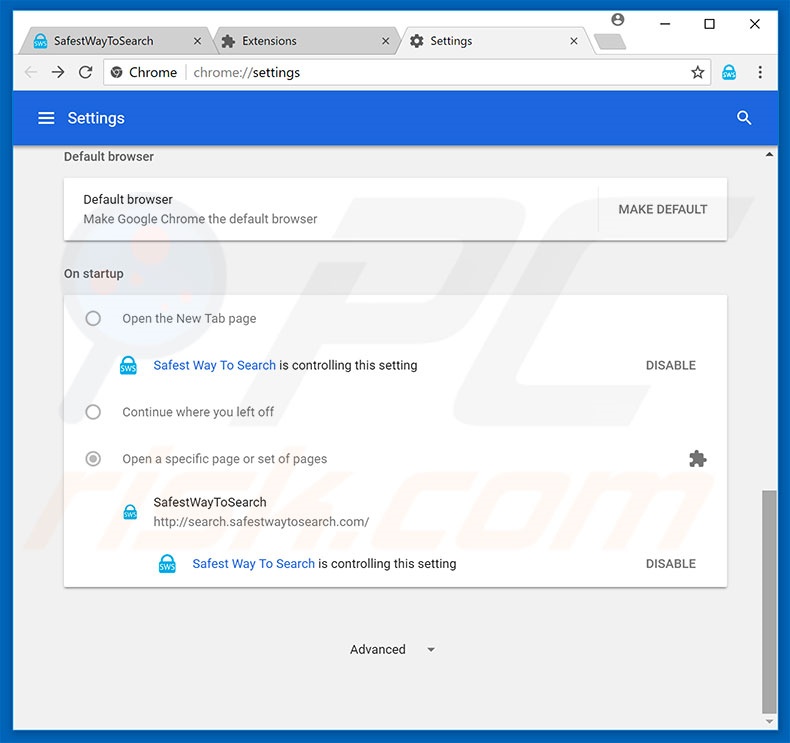
Task: Click the Safest Way To Search extension toolbar icon
Action: point(729,73)
